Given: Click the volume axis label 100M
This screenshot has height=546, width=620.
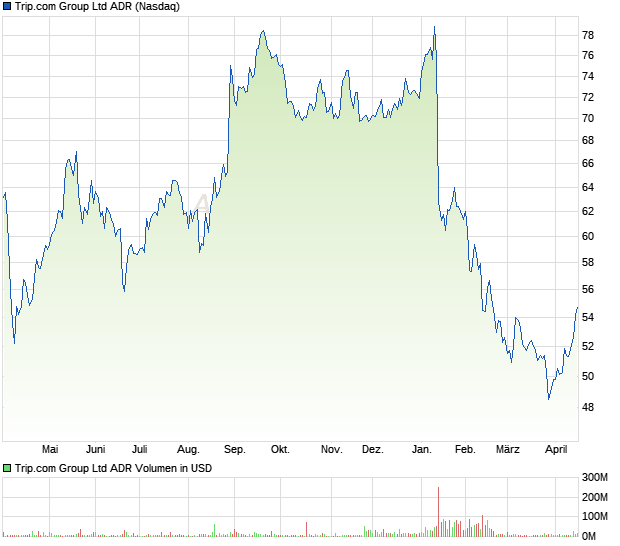Looking at the screenshot, I should click(595, 516).
